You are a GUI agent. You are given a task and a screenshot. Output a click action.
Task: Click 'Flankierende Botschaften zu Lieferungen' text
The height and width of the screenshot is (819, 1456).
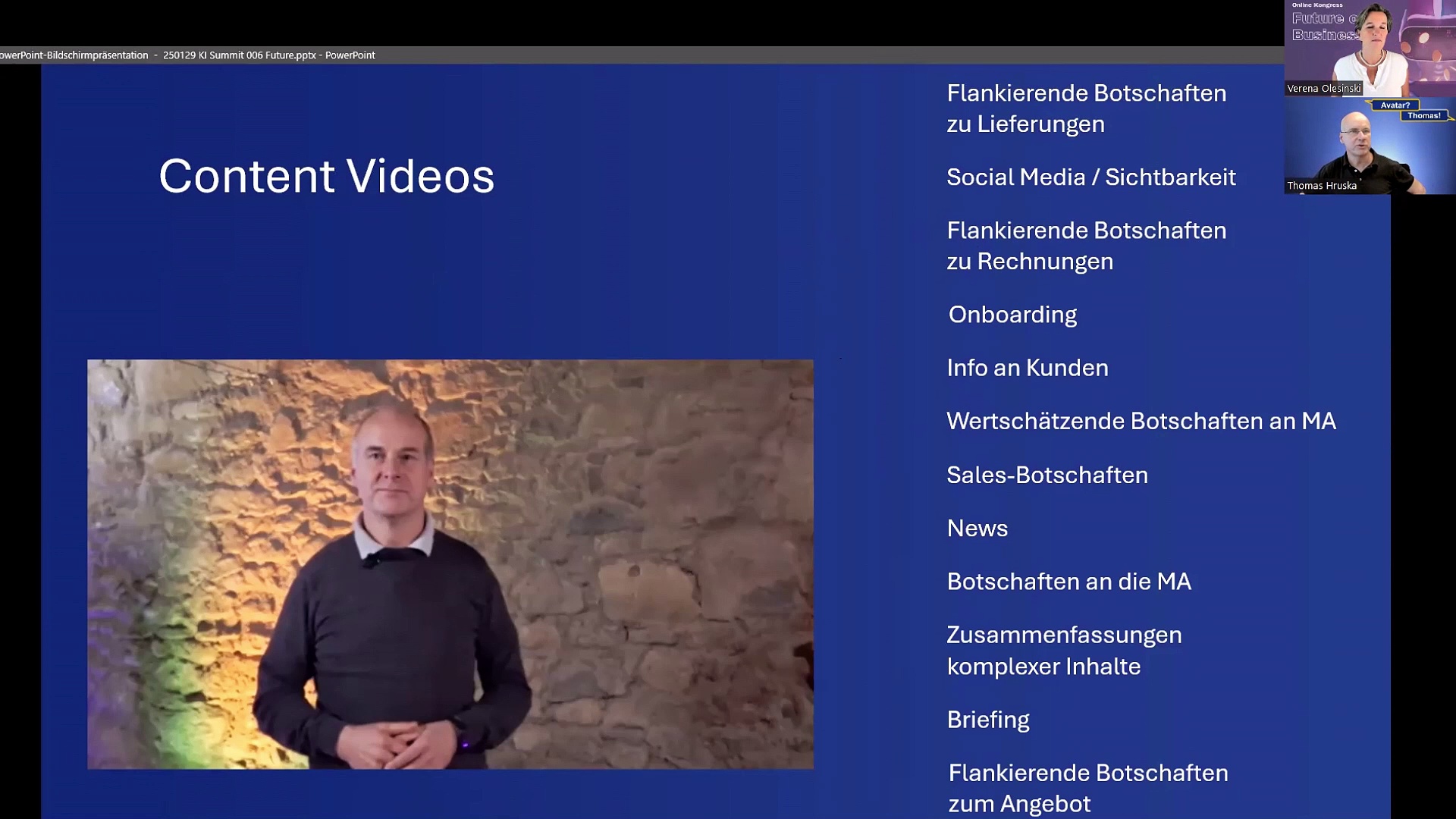[x=1086, y=108]
